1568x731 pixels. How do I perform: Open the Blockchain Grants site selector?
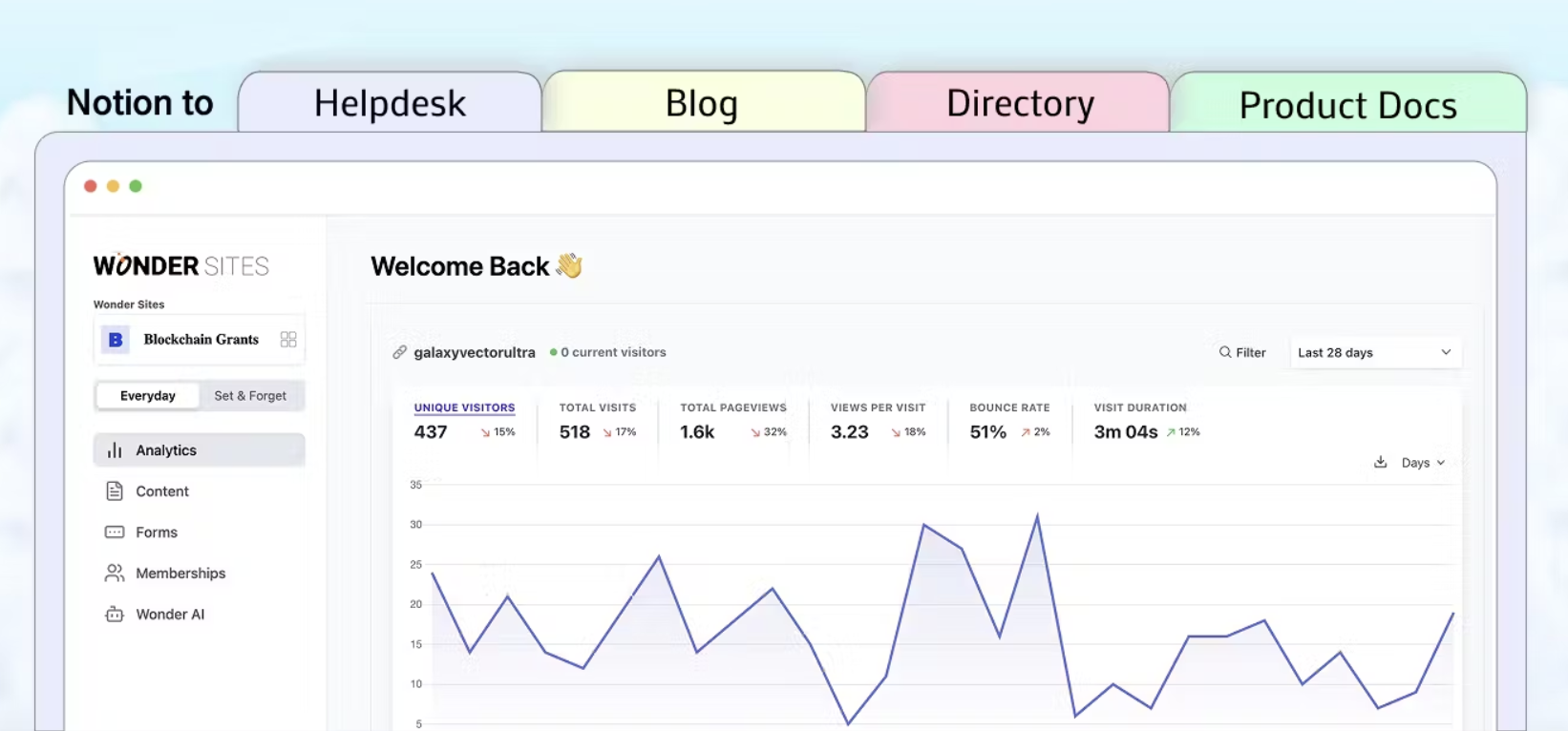[x=200, y=340]
